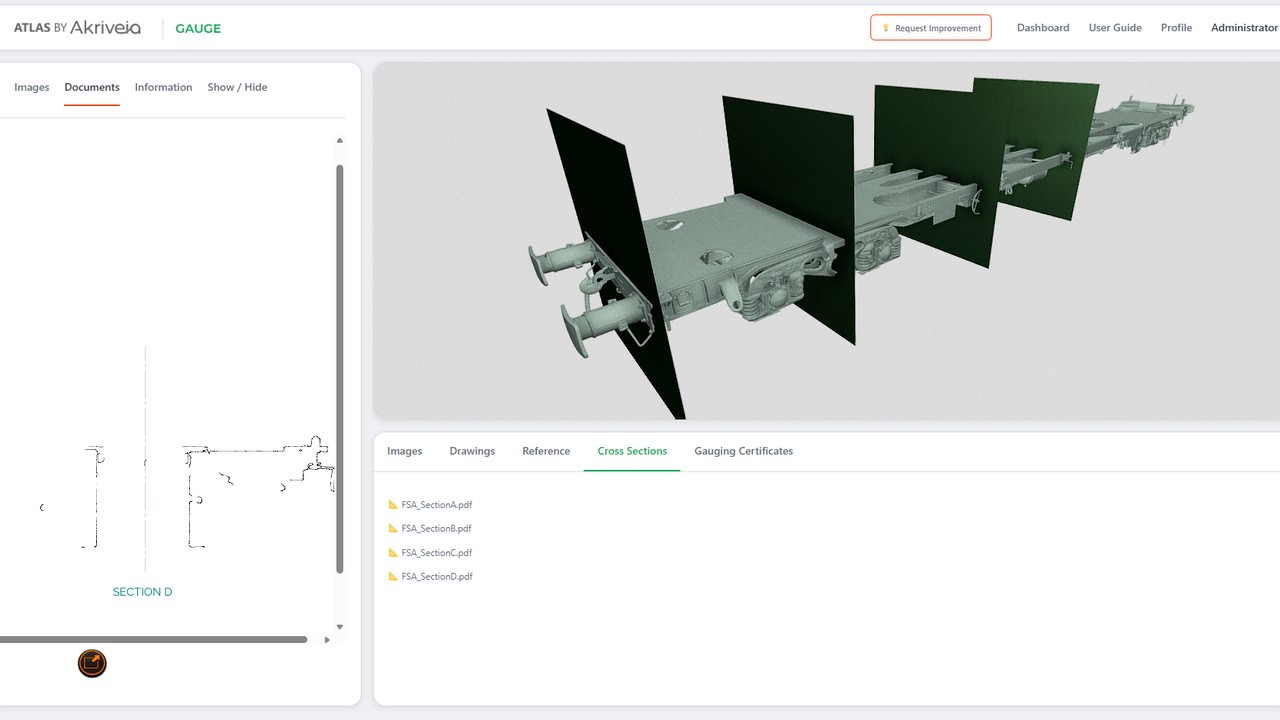
Task: Open the Reference tab
Action: click(x=546, y=451)
